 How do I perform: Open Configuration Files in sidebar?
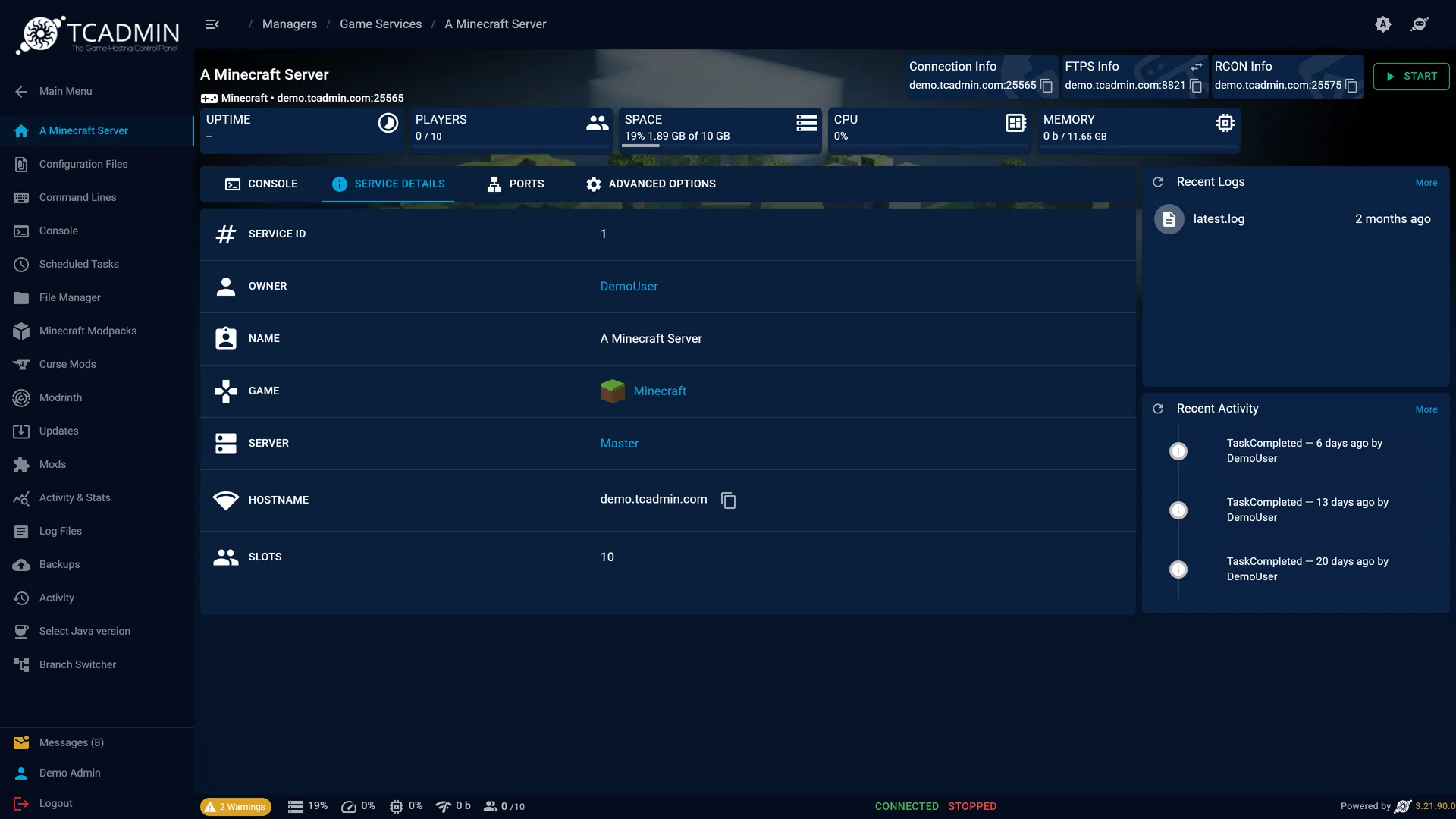pos(97,164)
